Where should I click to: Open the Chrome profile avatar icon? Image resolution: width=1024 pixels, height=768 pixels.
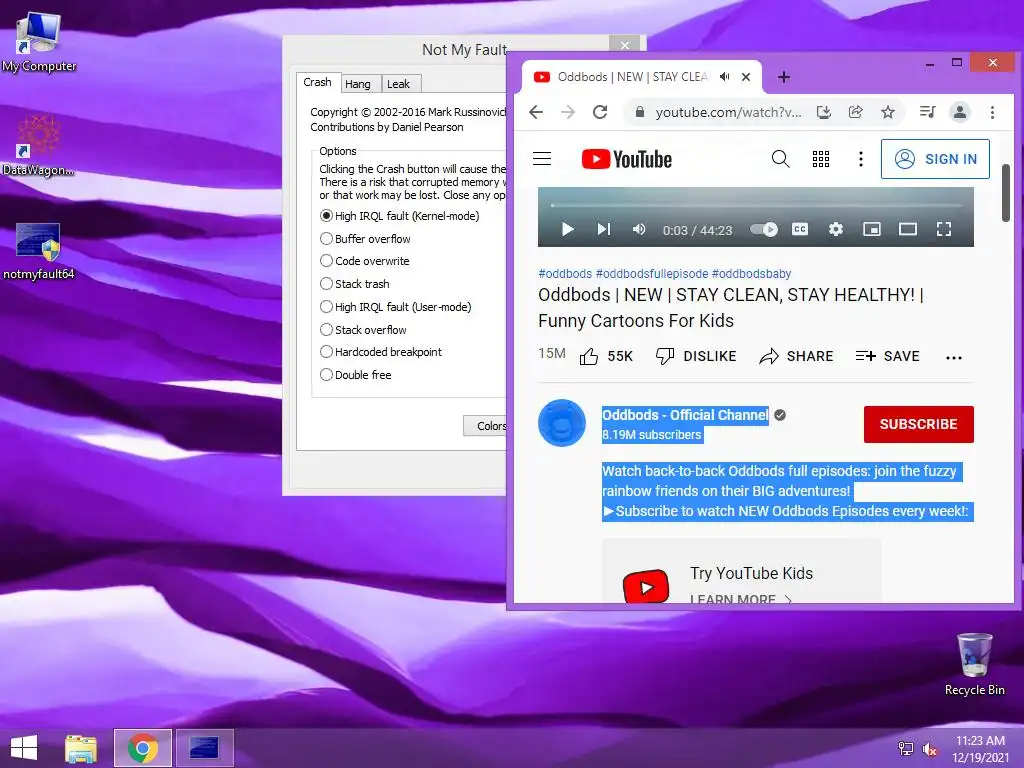tap(960, 112)
